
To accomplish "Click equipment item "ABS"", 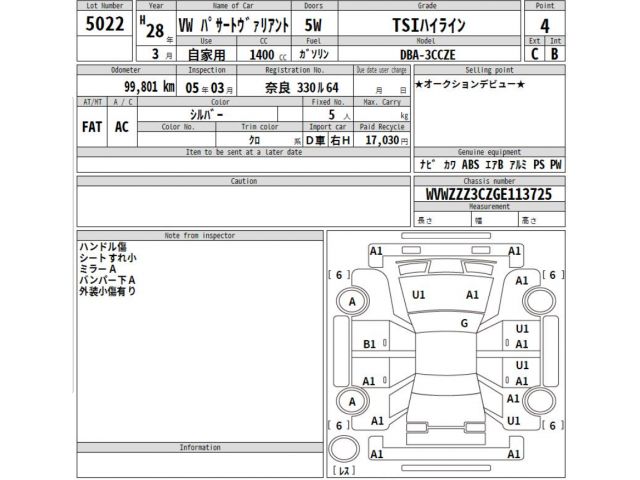I will tap(470, 164).
